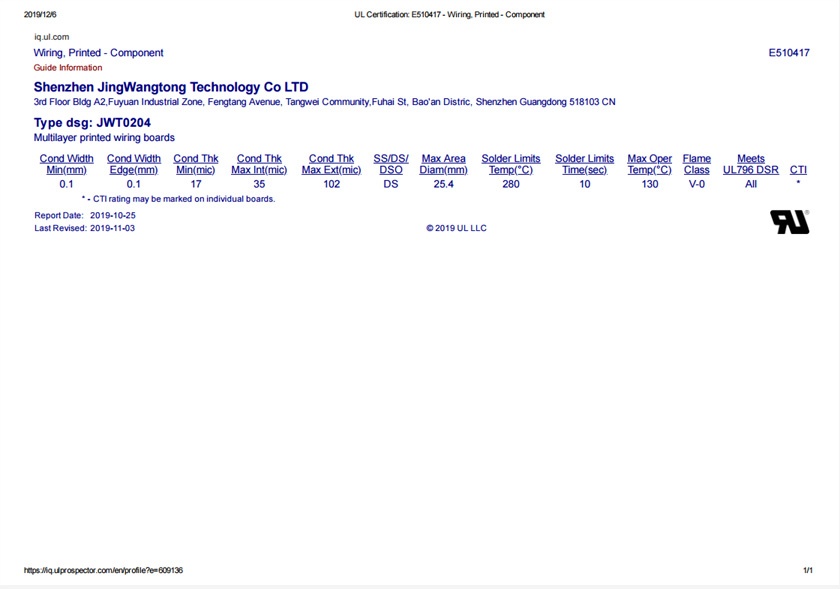The image size is (840, 589).
Task: Open the Solder Limits Temp(°C) header
Action: [510, 164]
